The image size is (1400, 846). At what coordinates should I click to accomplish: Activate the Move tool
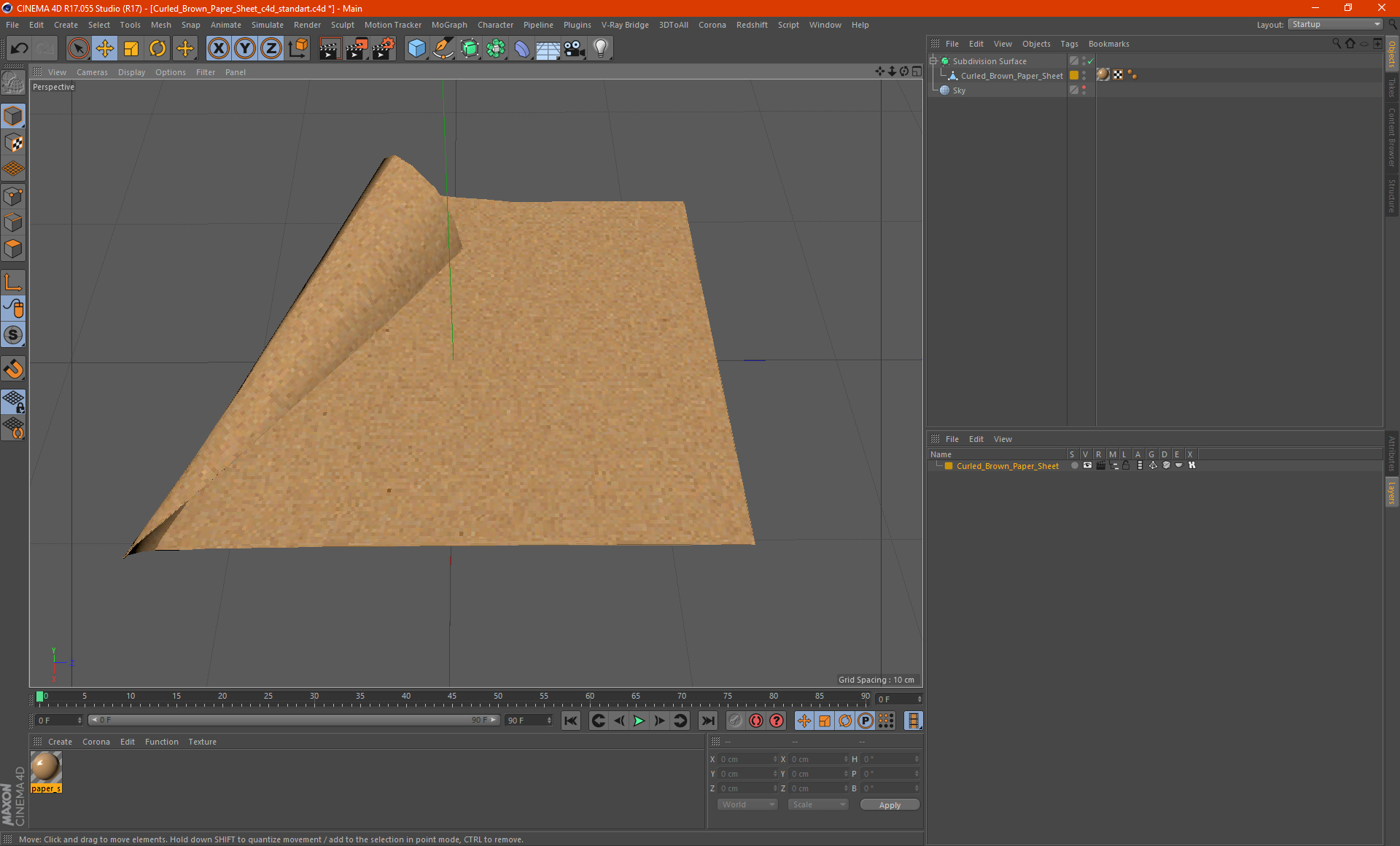(105, 49)
